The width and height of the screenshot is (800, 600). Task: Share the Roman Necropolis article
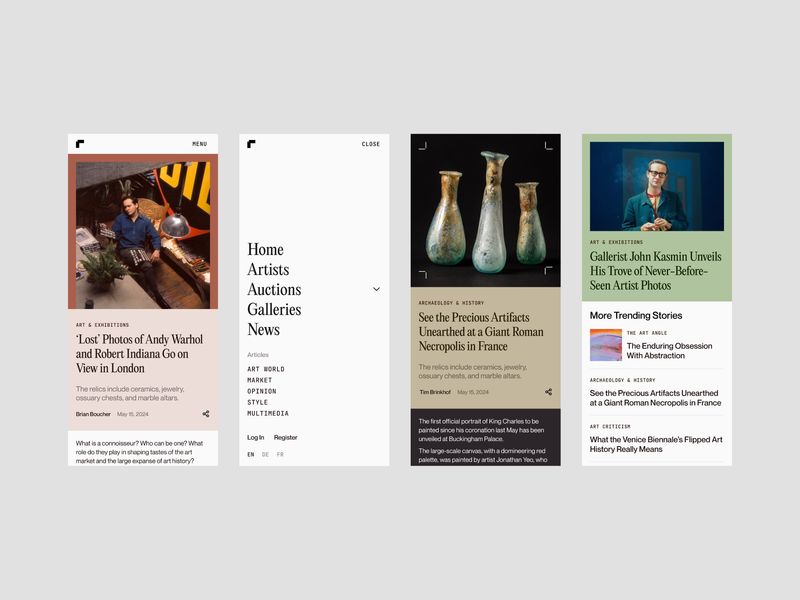pos(548,392)
